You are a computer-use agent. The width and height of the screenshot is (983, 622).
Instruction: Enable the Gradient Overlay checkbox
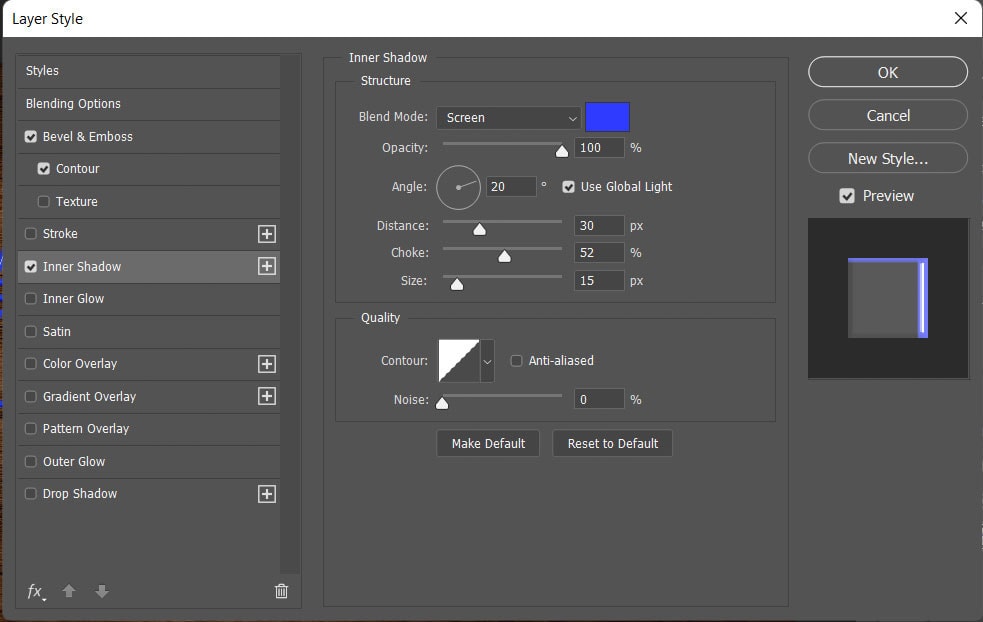point(31,396)
